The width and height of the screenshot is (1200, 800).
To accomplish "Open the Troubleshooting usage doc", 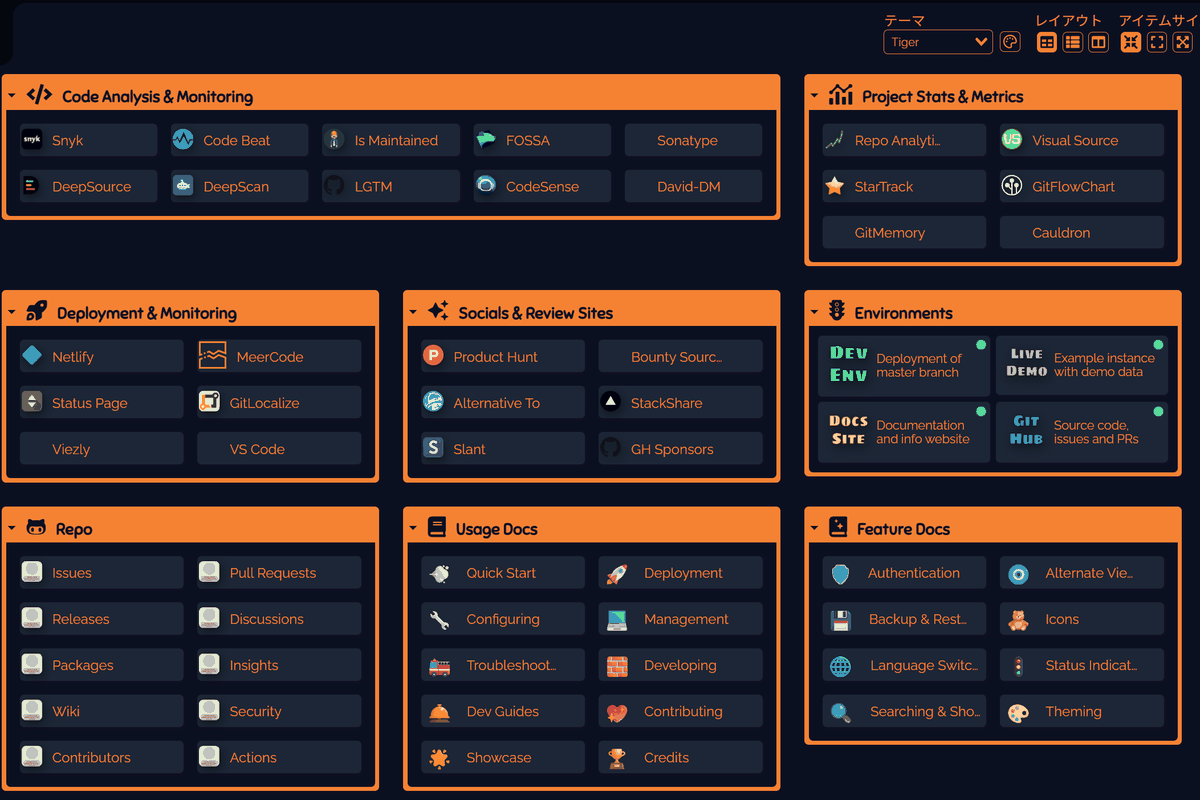I will [503, 665].
